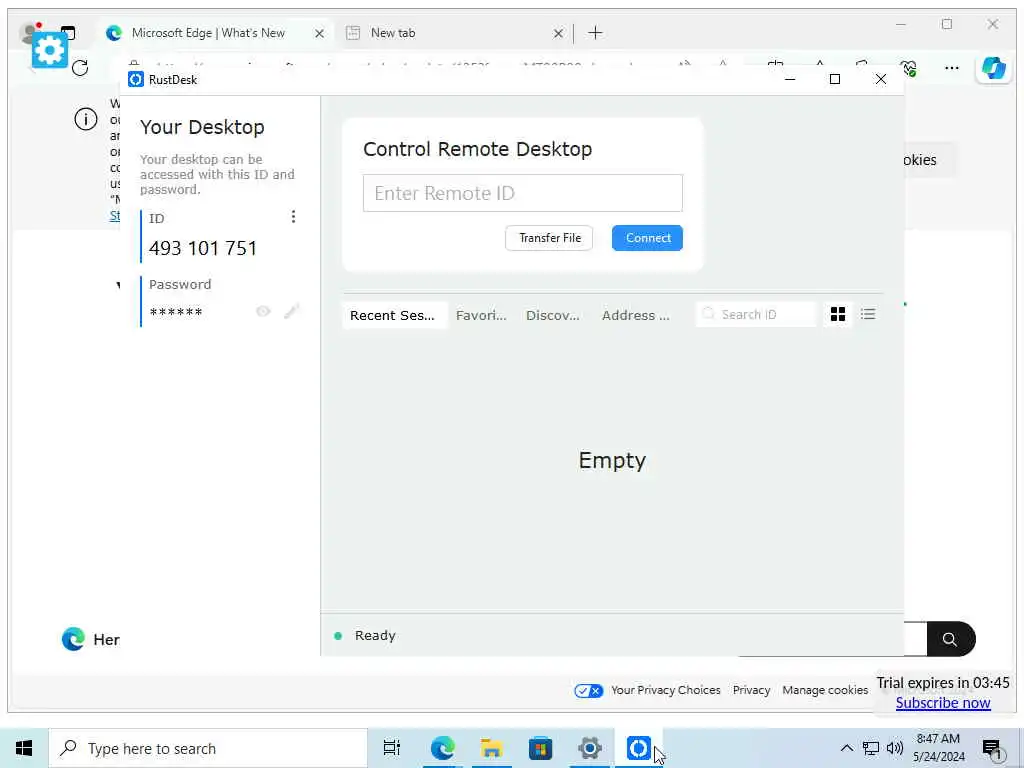
Task: Focus the Enter Remote ID field
Action: pyautogui.click(x=522, y=193)
